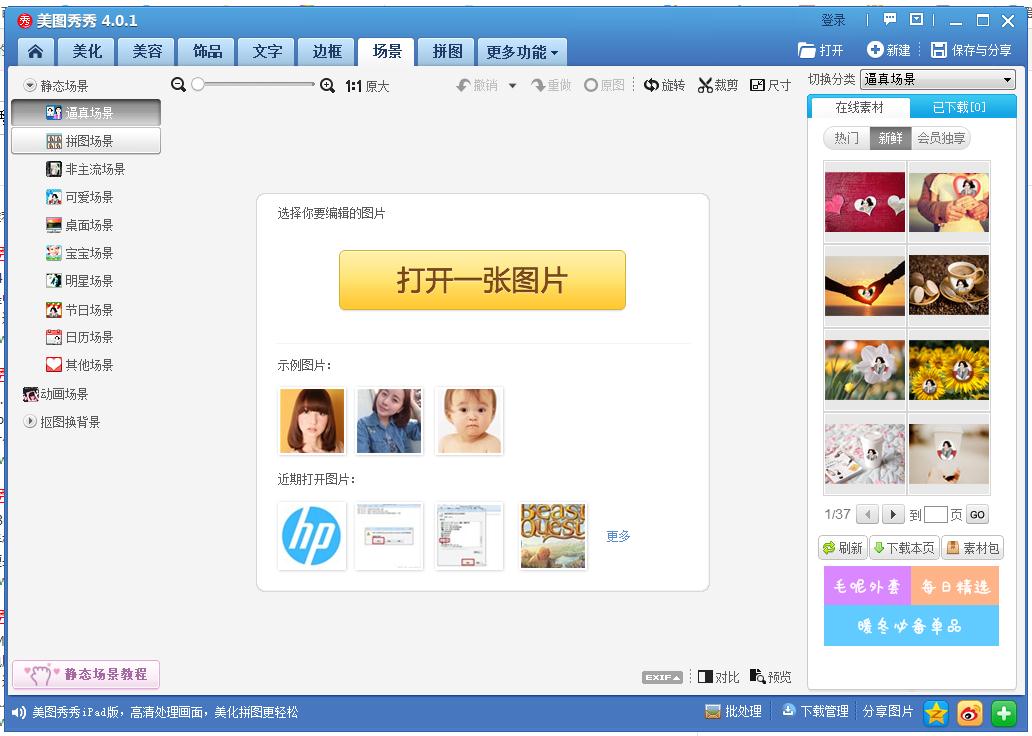Open the 撤销 history dropdown arrow
Viewport: 1032px width, 736px height.
[512, 86]
